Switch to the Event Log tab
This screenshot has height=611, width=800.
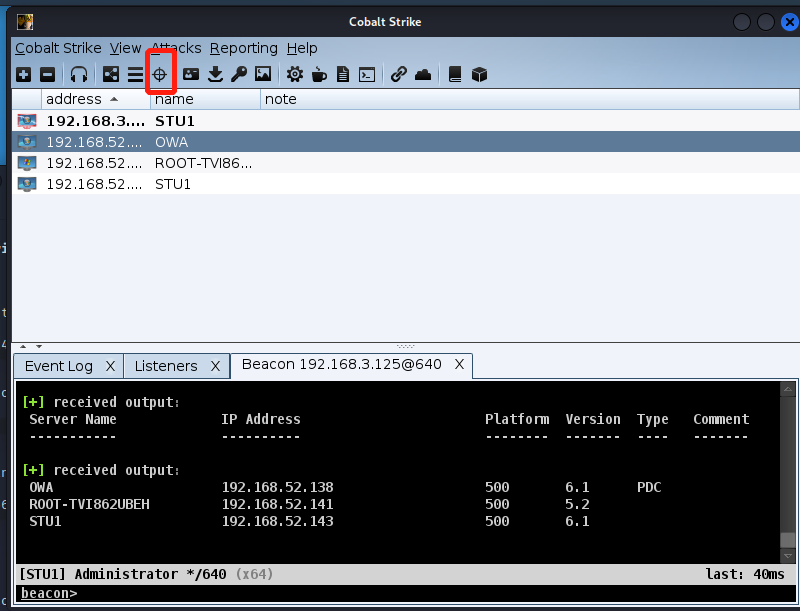click(59, 366)
